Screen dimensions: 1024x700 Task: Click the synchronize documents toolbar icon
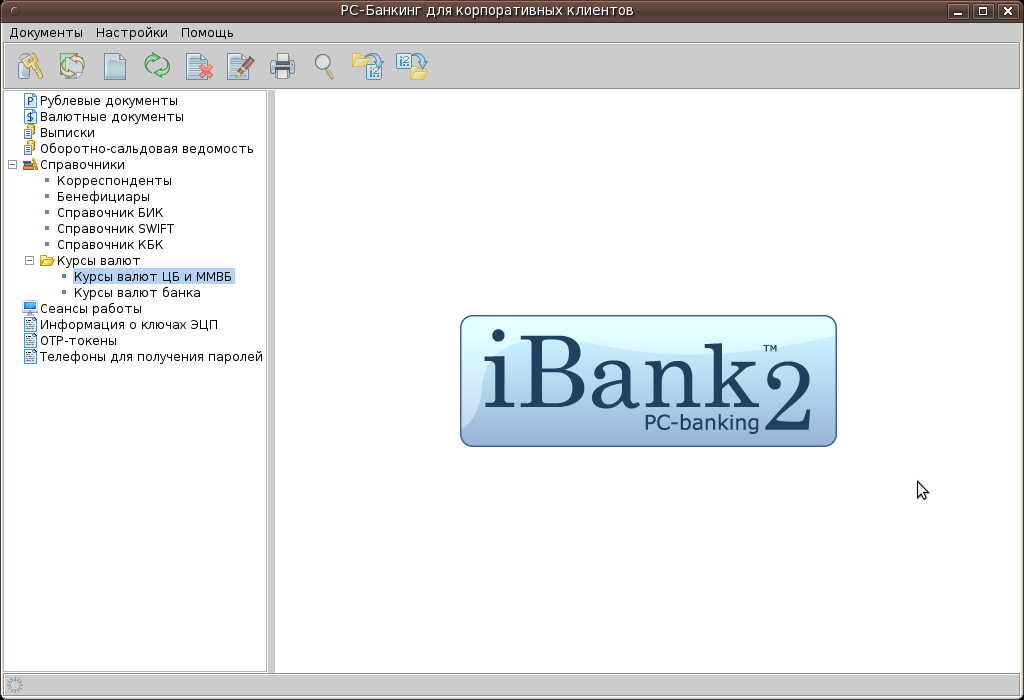72,67
